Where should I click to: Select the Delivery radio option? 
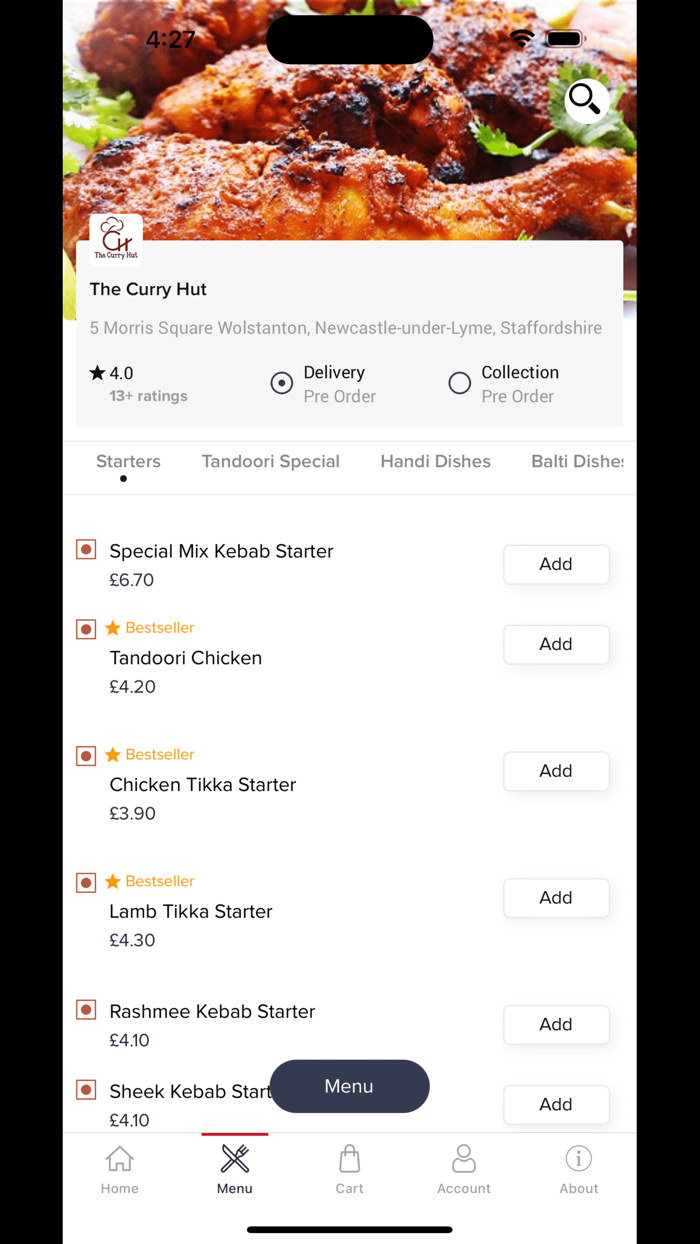[281, 383]
